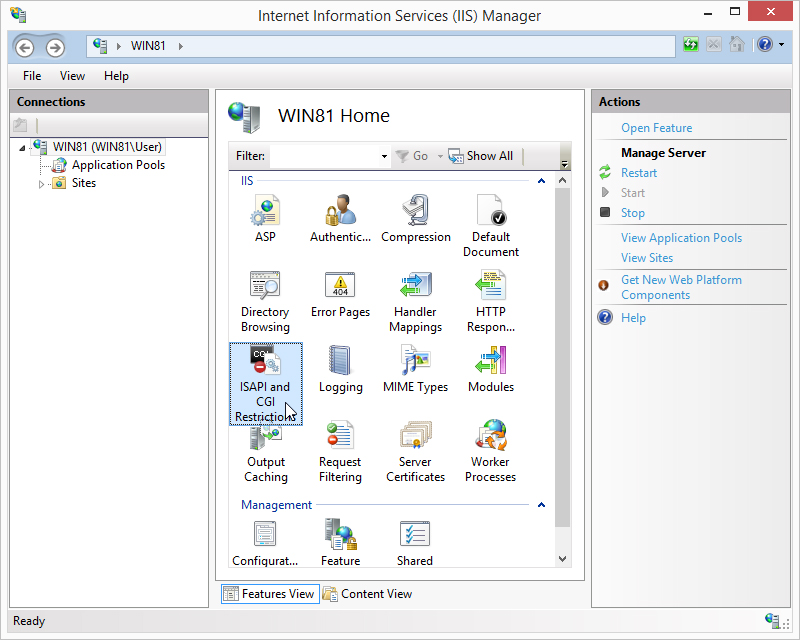Select the Authentication feature icon
The image size is (800, 640).
340,218
